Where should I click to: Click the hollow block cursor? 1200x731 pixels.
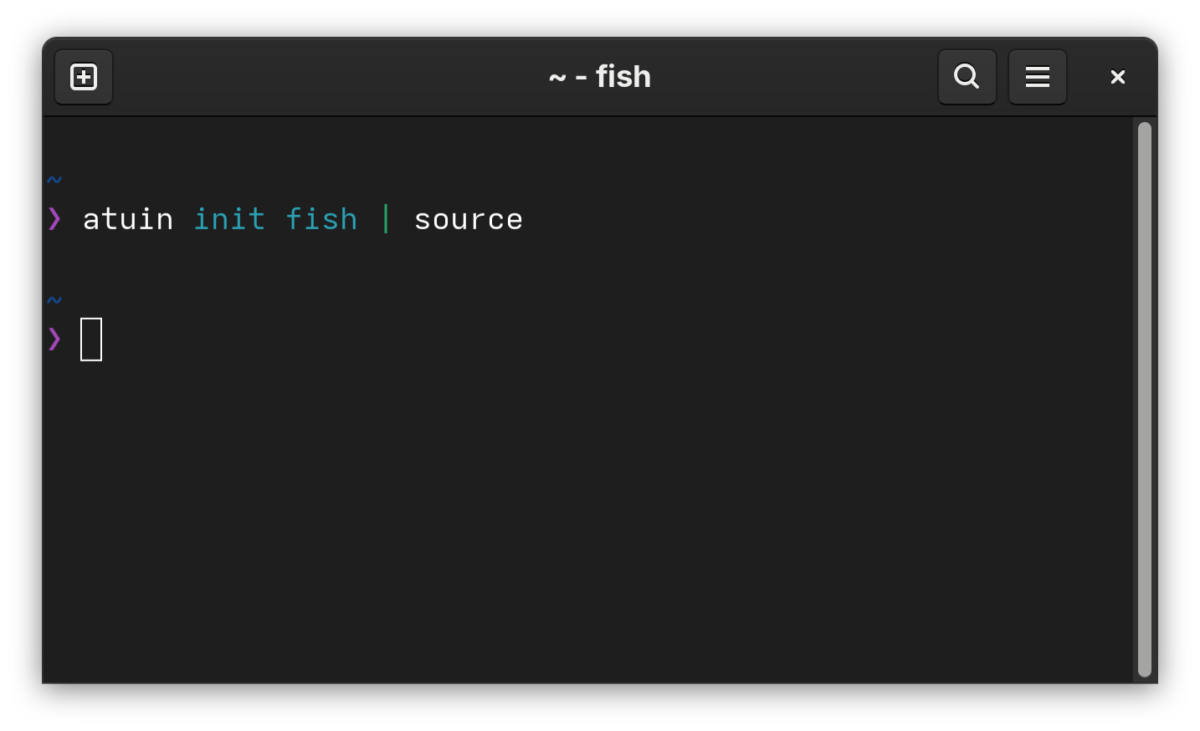click(x=91, y=339)
